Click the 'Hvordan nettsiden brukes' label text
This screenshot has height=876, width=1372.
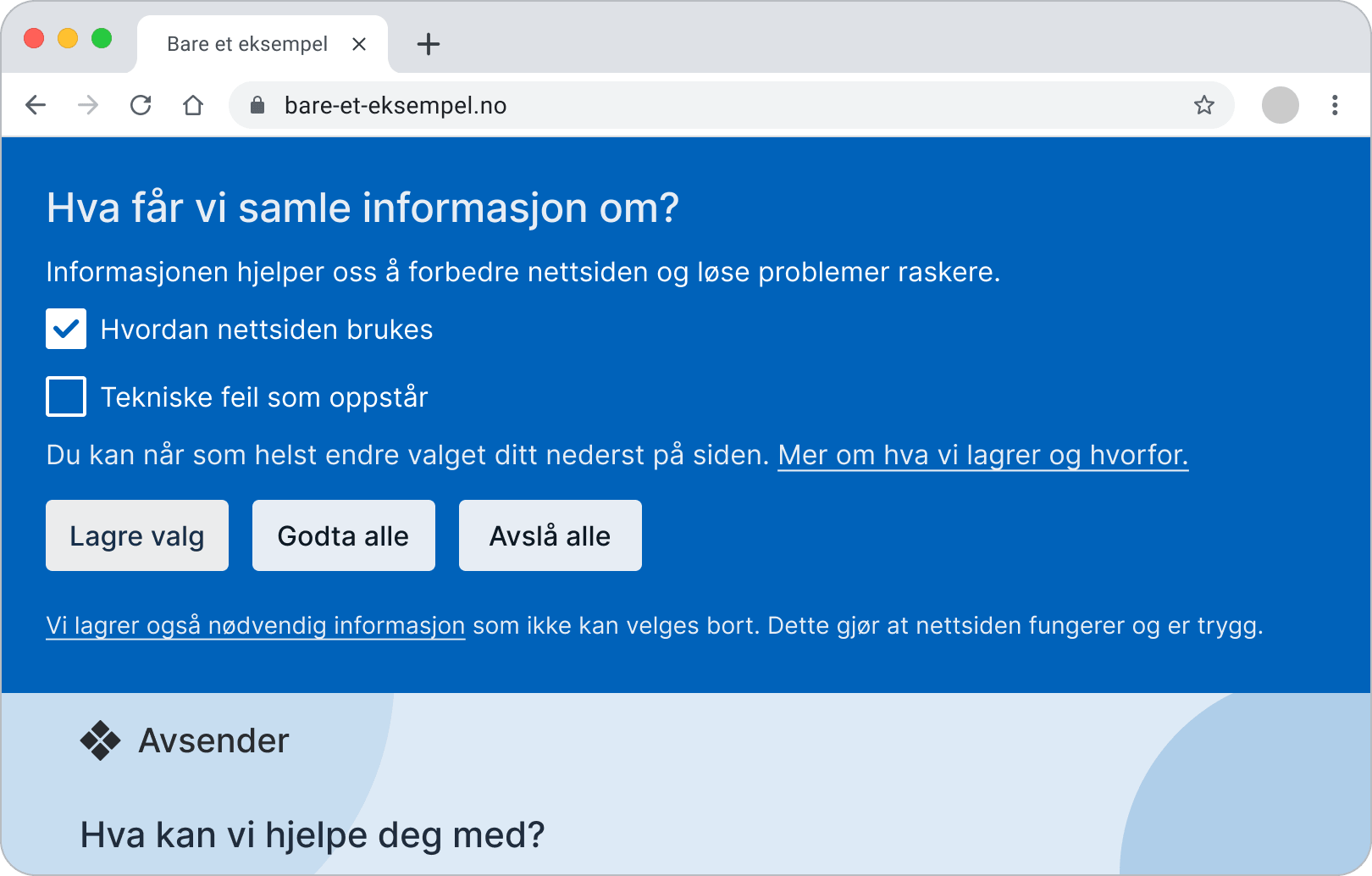tap(267, 330)
